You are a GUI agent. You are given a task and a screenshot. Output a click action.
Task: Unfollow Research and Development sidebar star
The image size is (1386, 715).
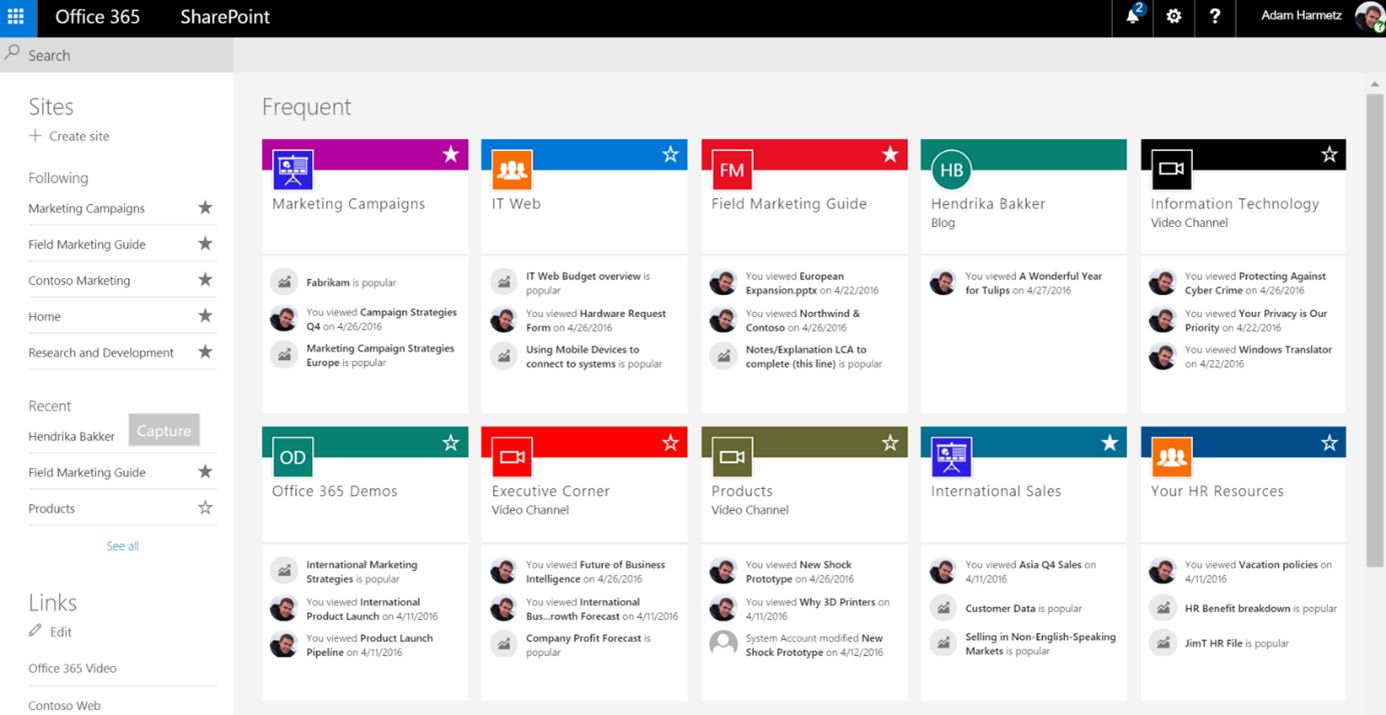click(x=205, y=352)
